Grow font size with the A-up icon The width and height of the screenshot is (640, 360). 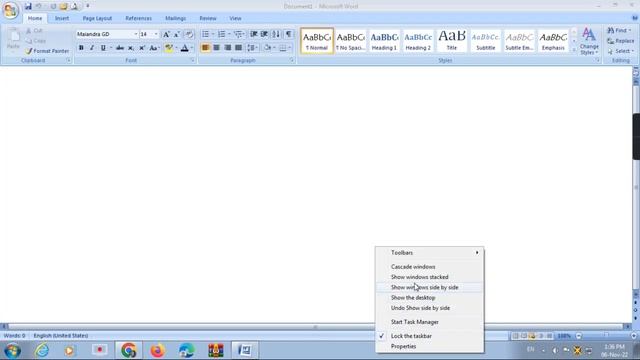pos(166,34)
